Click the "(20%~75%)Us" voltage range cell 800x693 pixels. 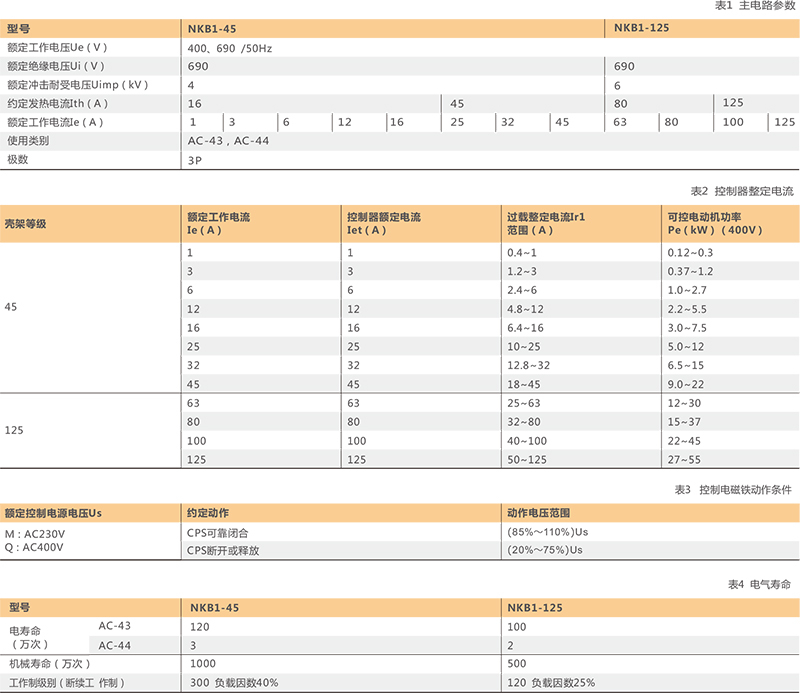pos(545,550)
